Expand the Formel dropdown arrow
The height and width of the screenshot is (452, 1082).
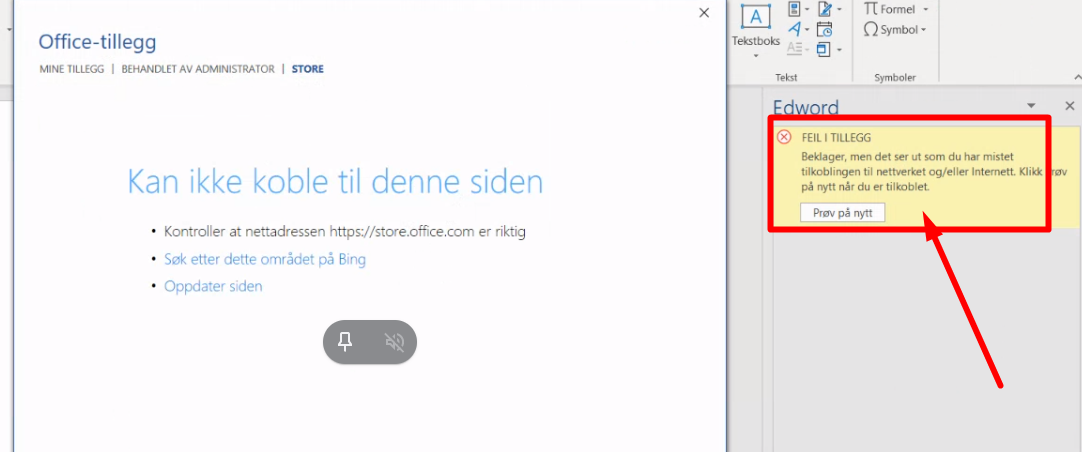click(x=926, y=10)
